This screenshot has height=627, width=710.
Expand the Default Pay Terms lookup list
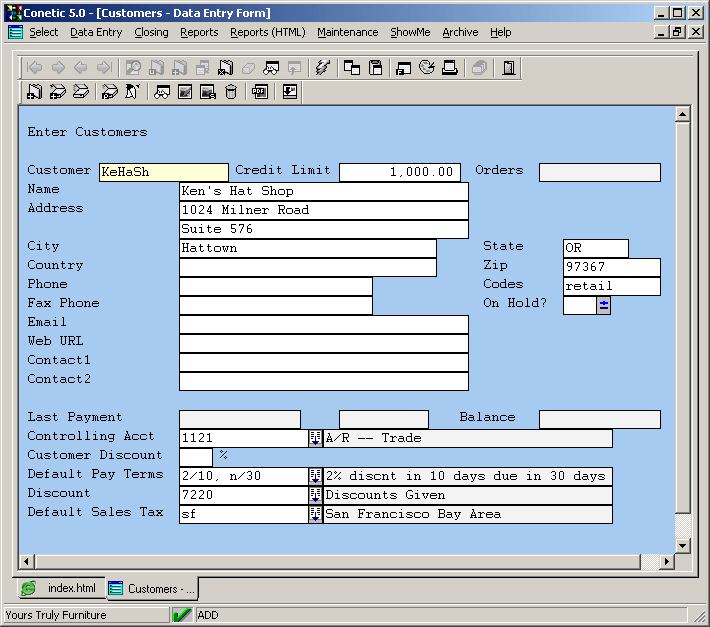[x=315, y=476]
